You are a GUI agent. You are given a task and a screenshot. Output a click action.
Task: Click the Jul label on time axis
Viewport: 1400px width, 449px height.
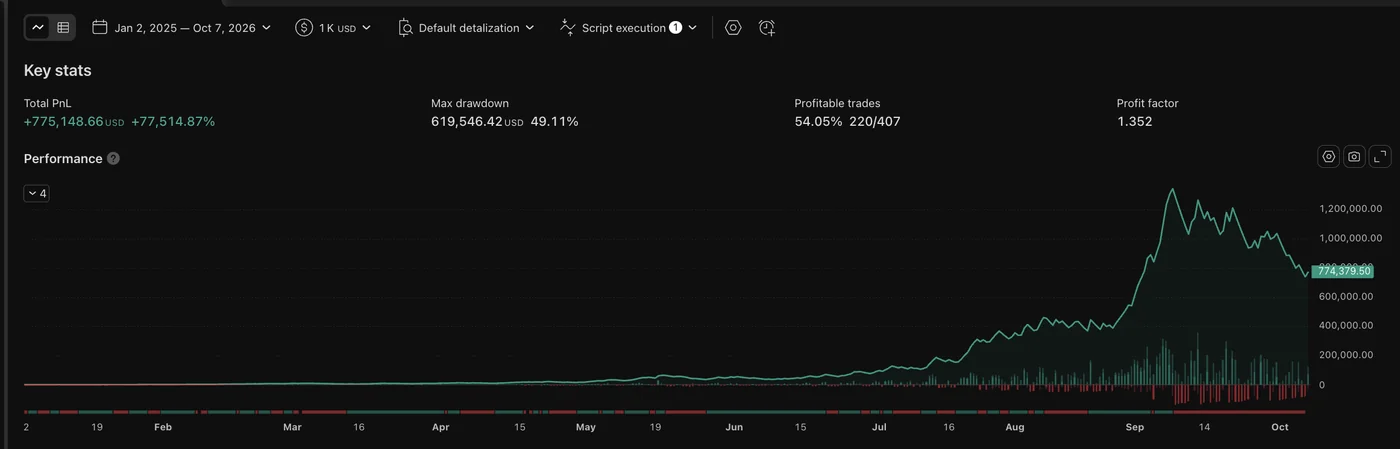tap(879, 427)
